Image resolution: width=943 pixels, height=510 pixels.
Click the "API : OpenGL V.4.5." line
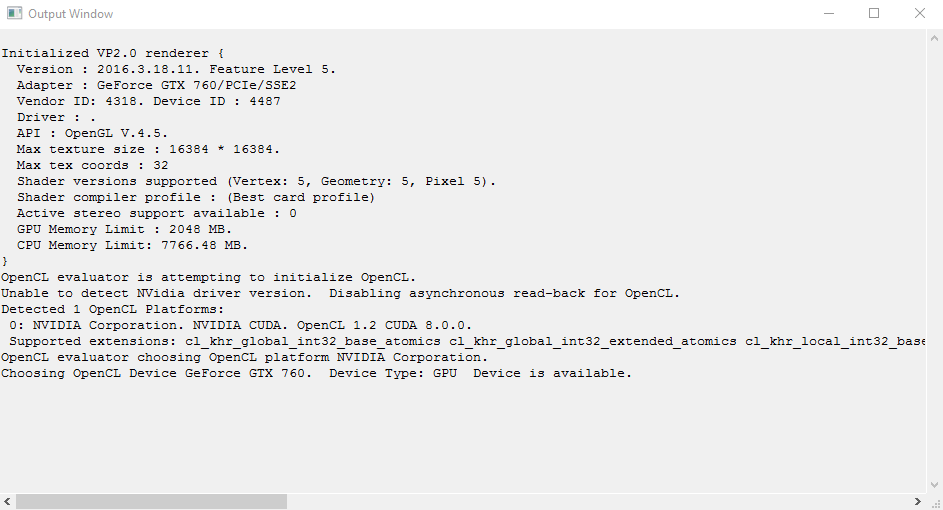tap(92, 133)
